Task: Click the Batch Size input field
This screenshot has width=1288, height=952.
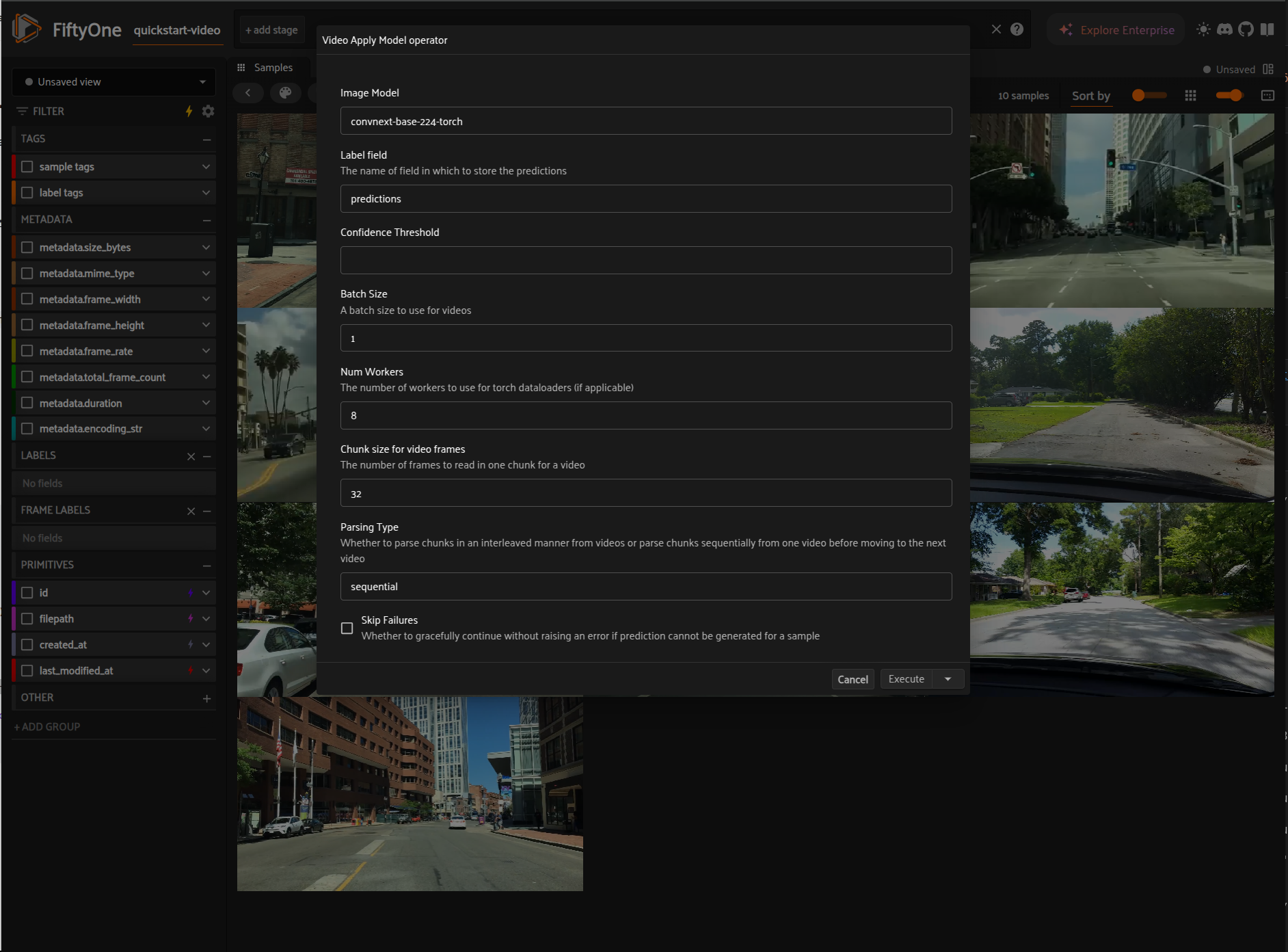Action: tap(646, 339)
